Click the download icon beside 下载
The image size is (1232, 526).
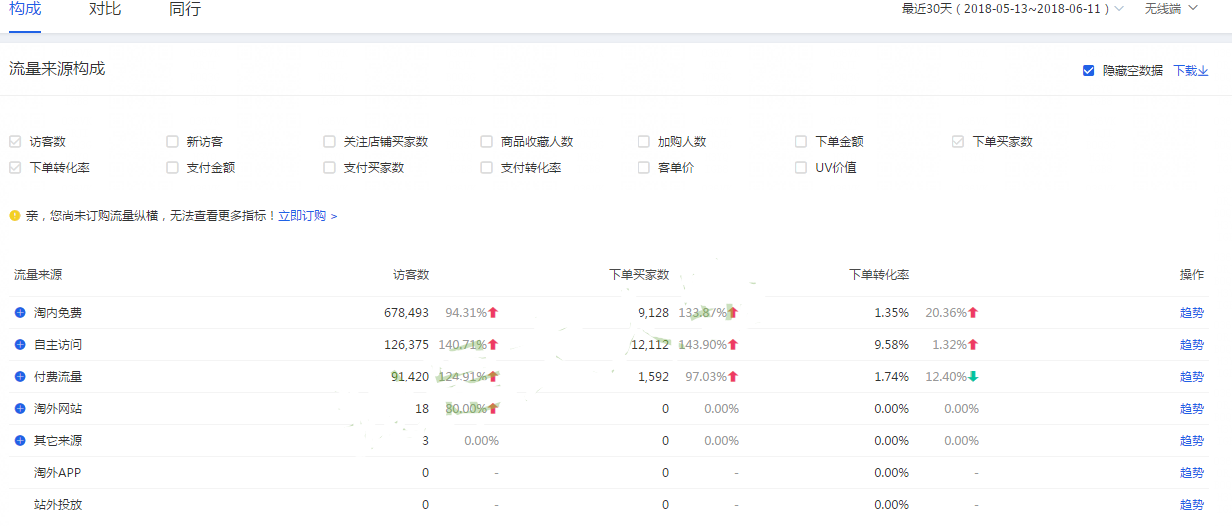click(1203, 71)
